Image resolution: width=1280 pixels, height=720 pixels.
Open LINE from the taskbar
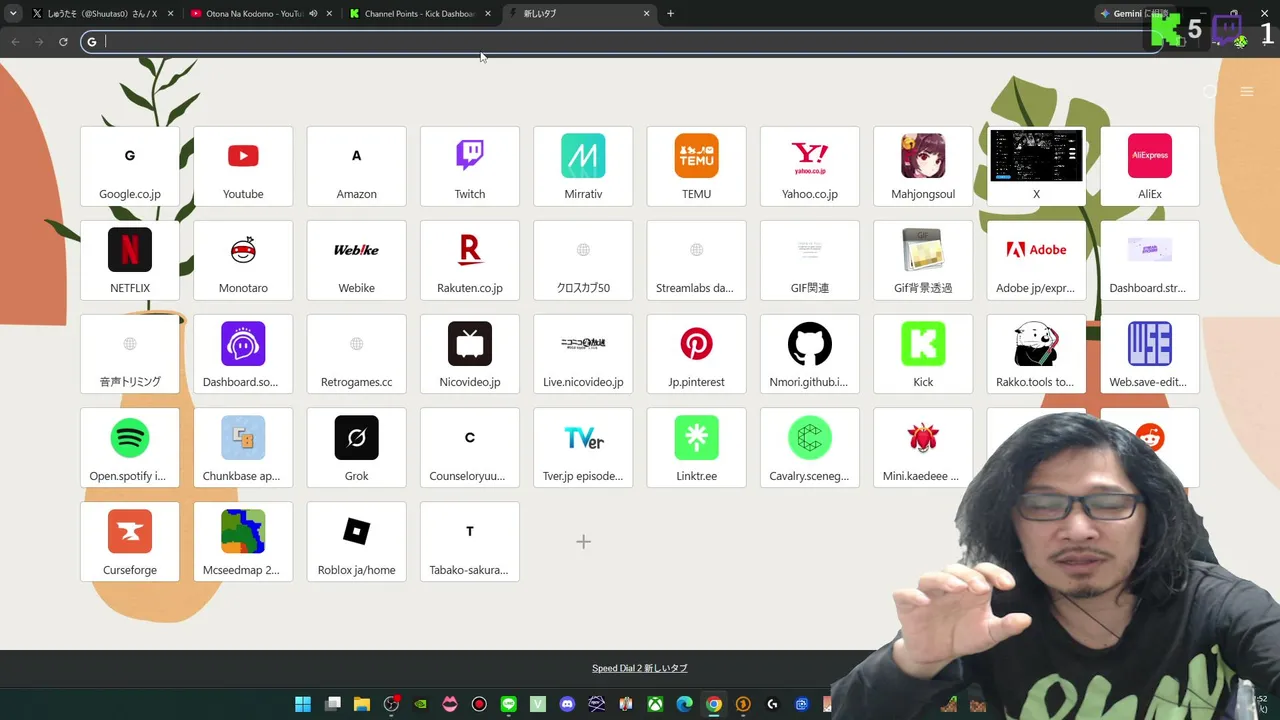tap(509, 704)
